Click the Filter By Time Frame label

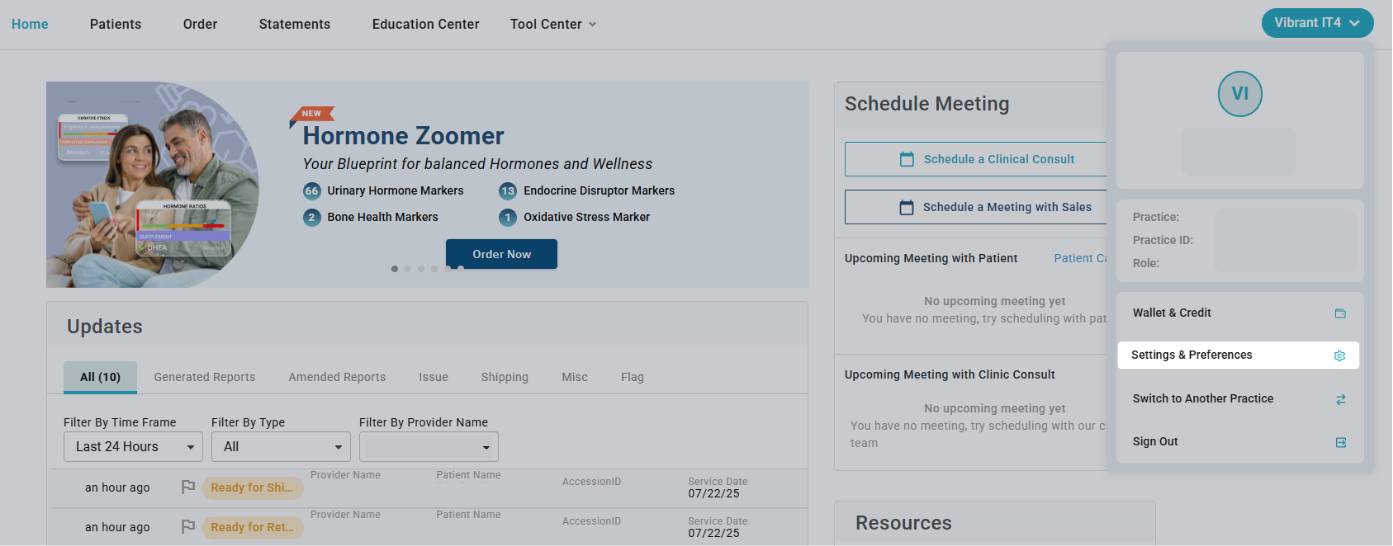tap(120, 422)
